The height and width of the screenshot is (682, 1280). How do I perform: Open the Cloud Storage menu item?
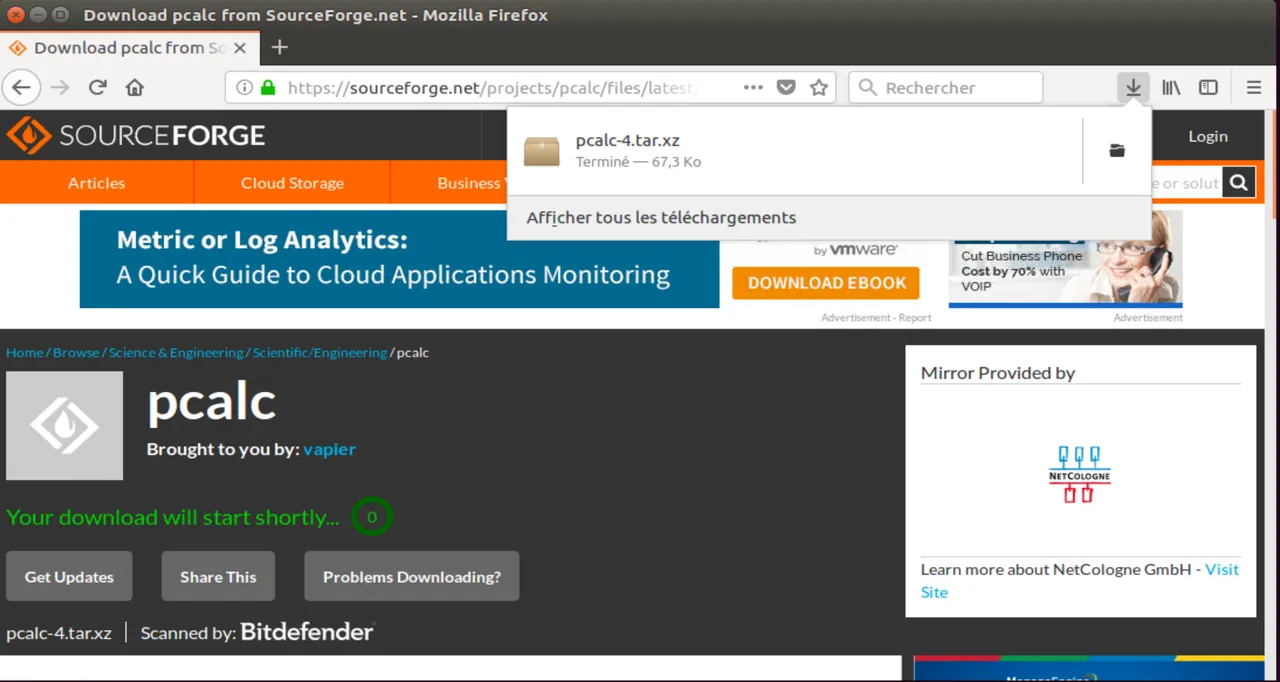click(292, 183)
